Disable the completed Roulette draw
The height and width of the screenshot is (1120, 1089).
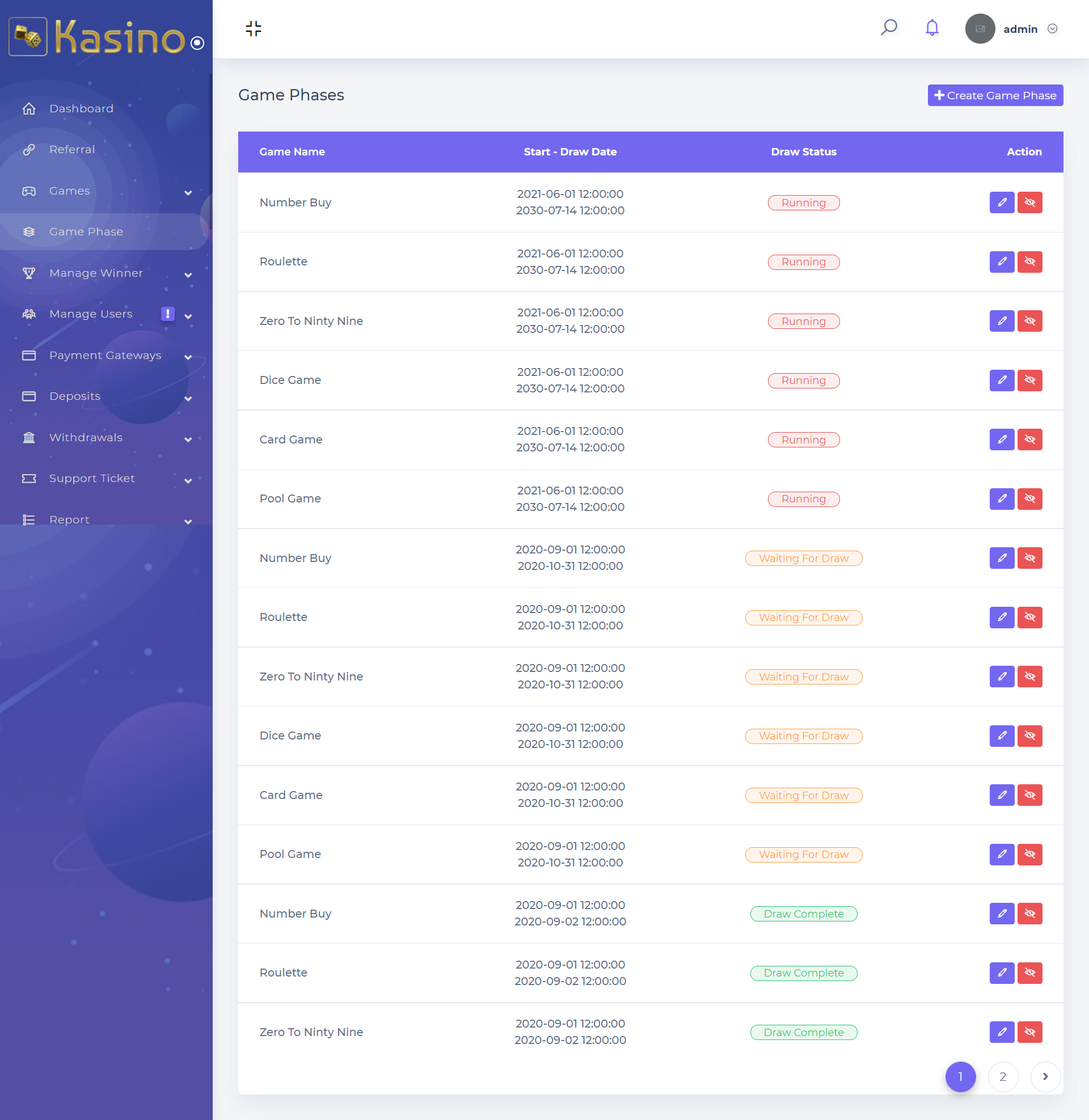click(1029, 973)
